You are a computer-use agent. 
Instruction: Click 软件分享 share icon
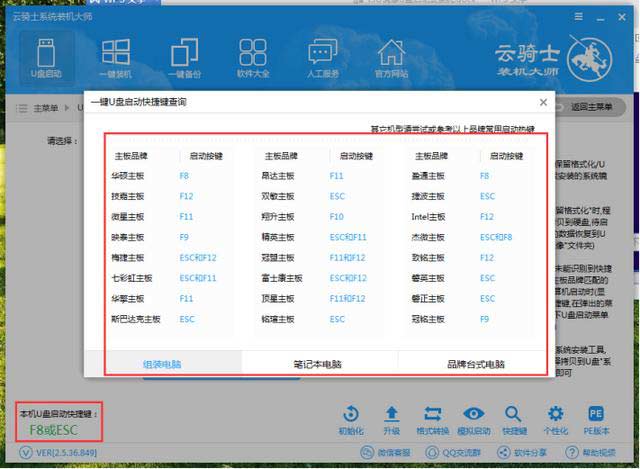click(x=521, y=452)
